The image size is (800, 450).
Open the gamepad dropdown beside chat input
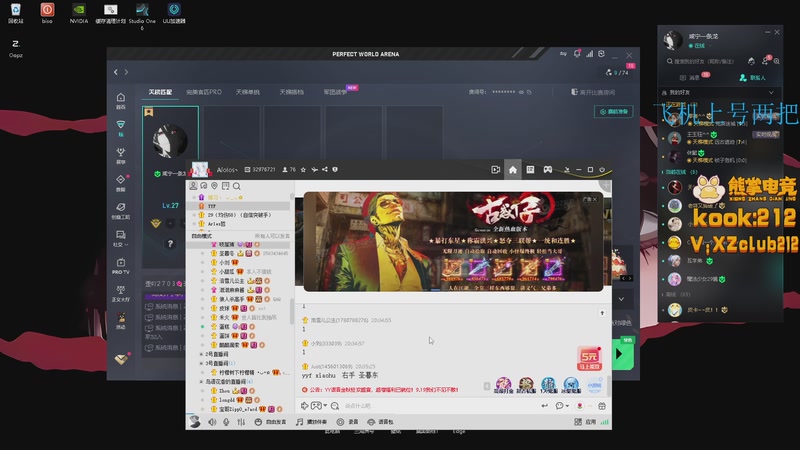coord(319,406)
